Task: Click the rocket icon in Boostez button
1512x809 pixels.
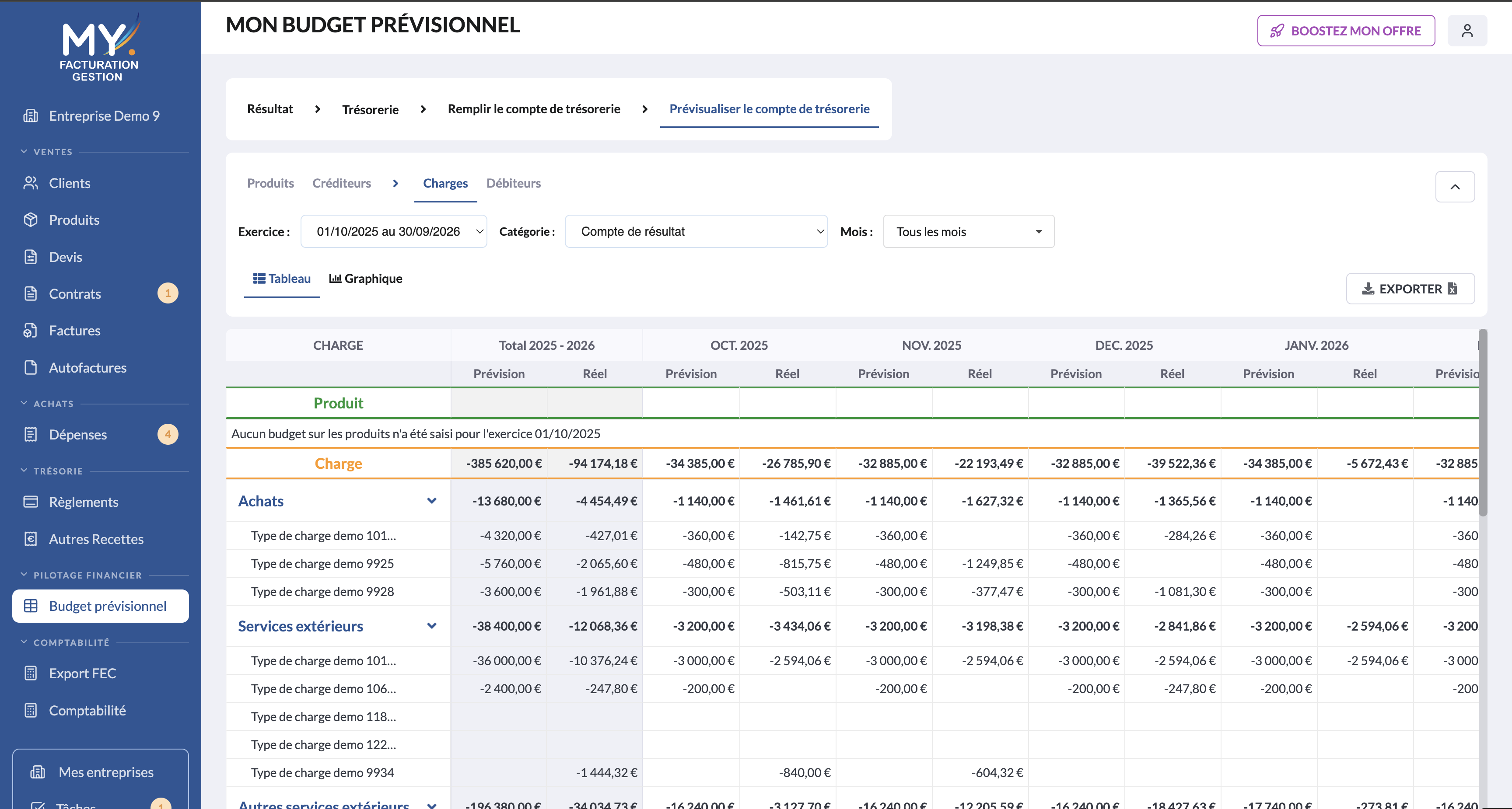Action: [x=1277, y=31]
